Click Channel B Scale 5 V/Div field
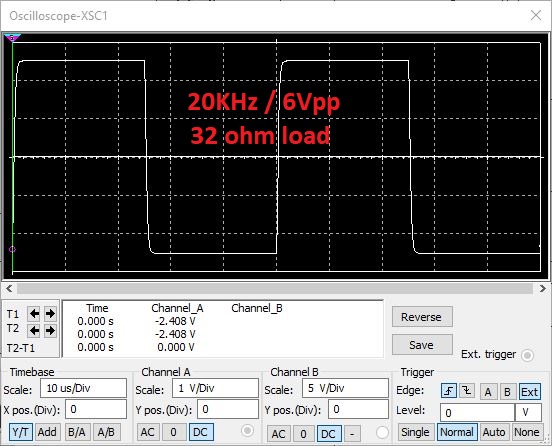This screenshot has width=552, height=446. tap(345, 388)
